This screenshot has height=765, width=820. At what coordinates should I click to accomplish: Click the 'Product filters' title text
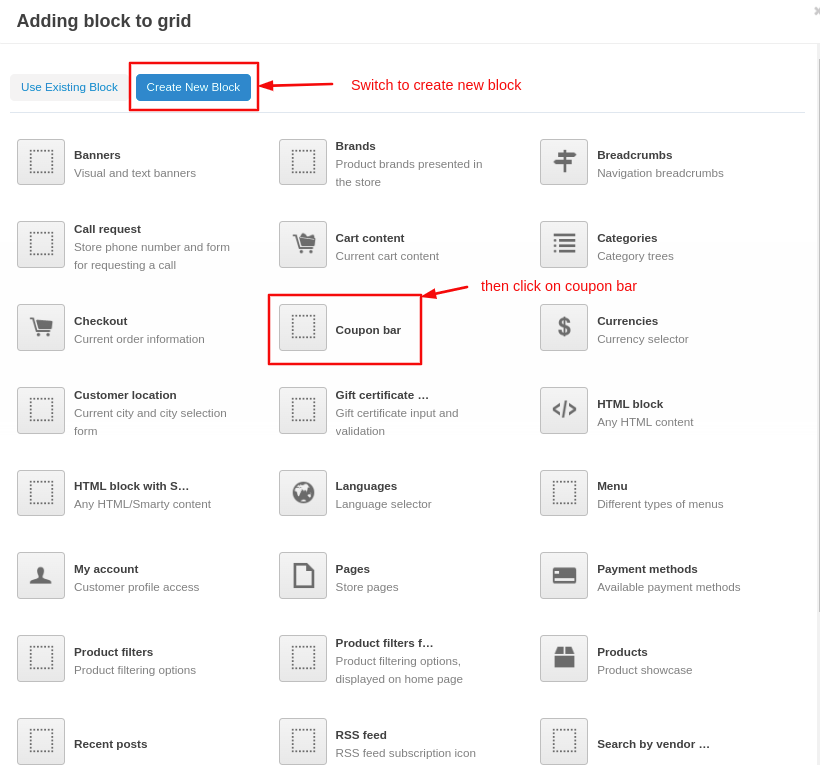[x=113, y=652]
